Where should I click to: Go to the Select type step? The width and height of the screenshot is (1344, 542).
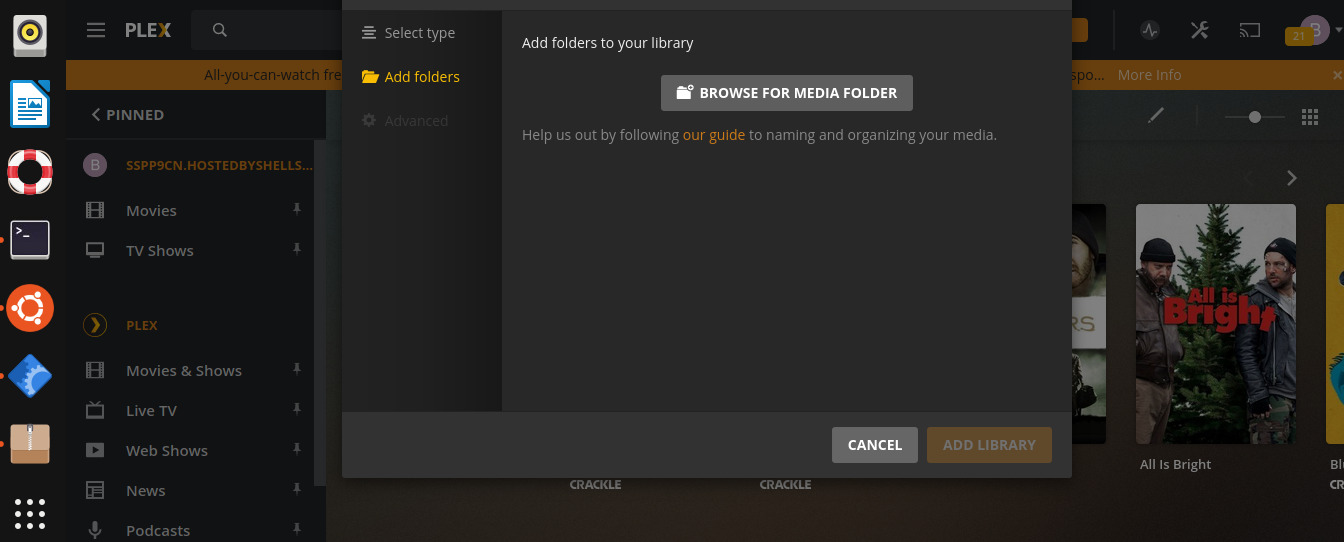pos(419,33)
